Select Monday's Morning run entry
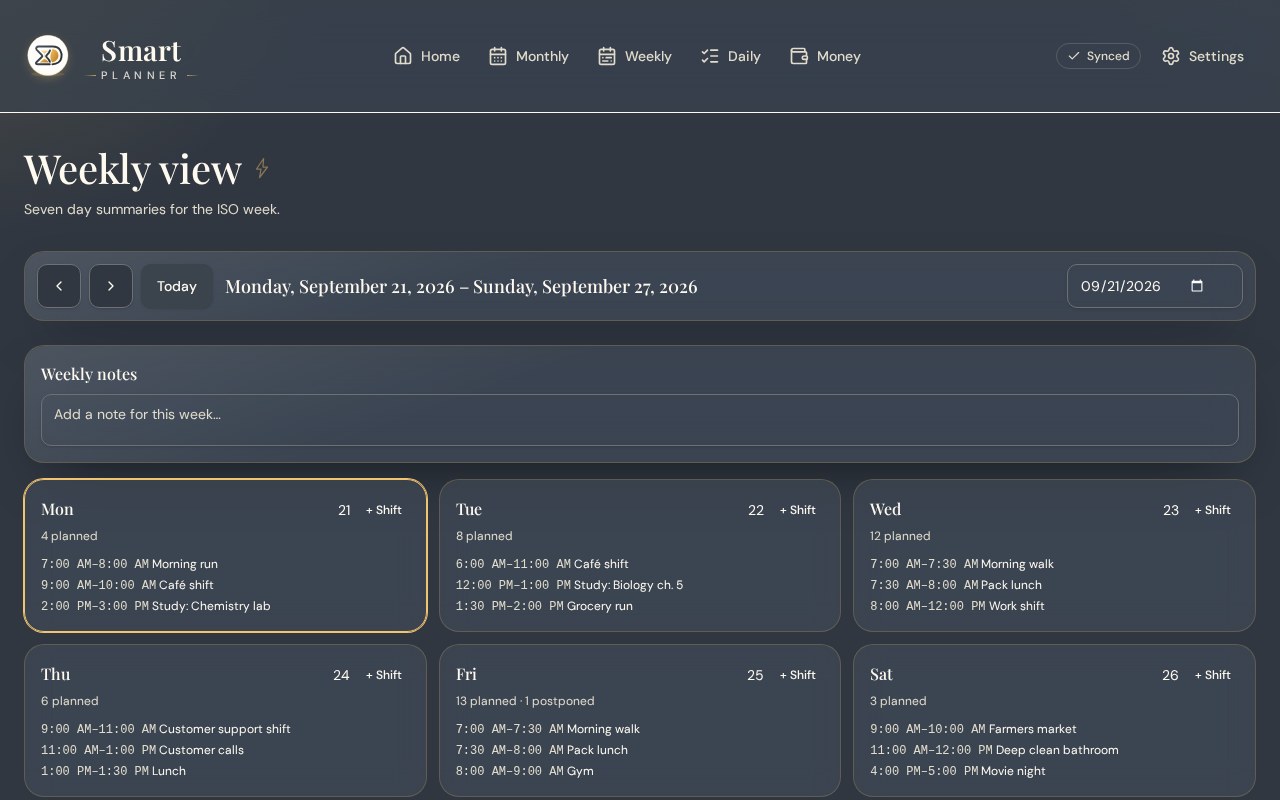Image resolution: width=1280 pixels, height=800 pixels. pos(129,564)
